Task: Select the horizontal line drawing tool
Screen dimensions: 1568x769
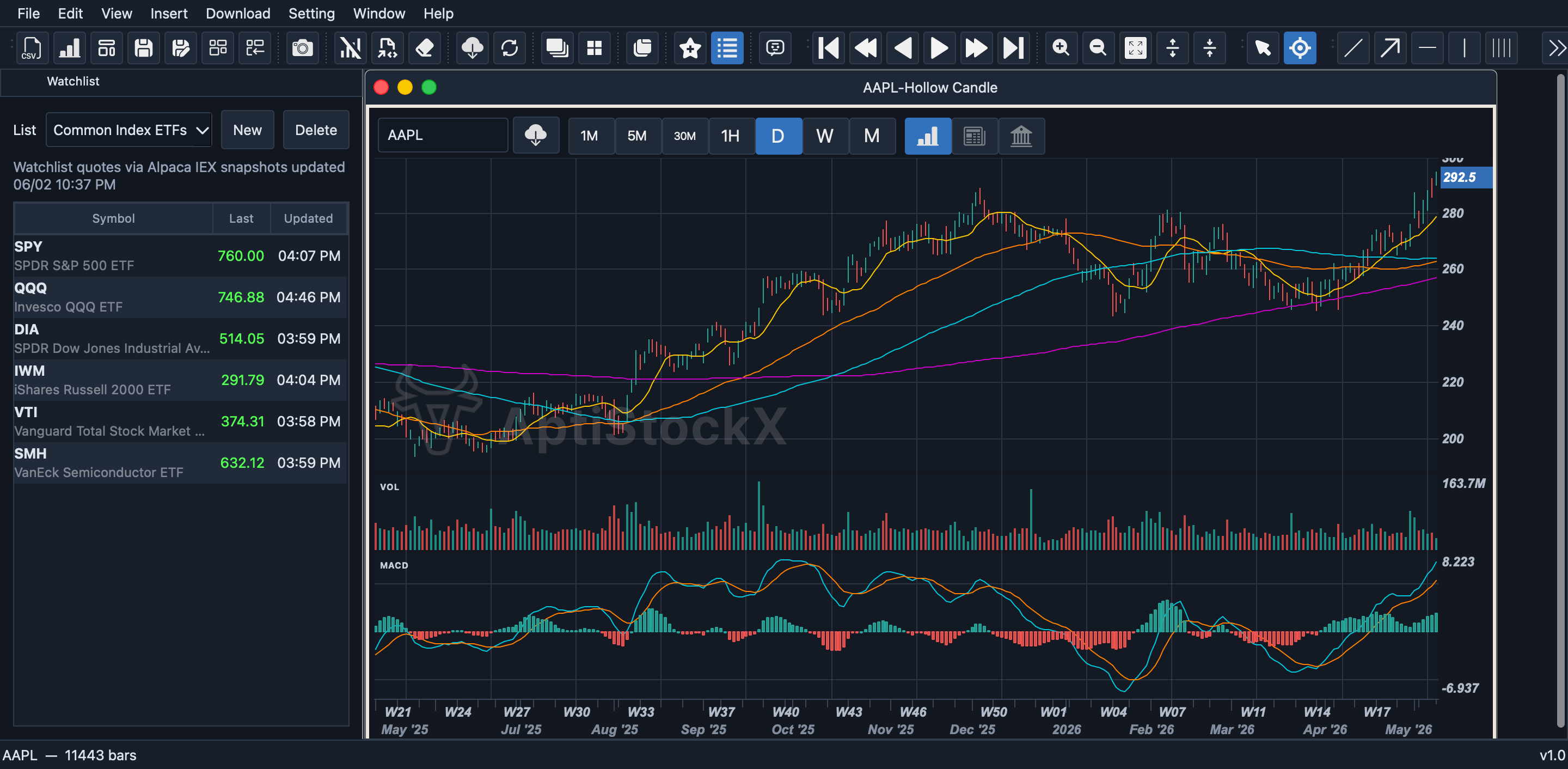Action: pyautogui.click(x=1428, y=47)
